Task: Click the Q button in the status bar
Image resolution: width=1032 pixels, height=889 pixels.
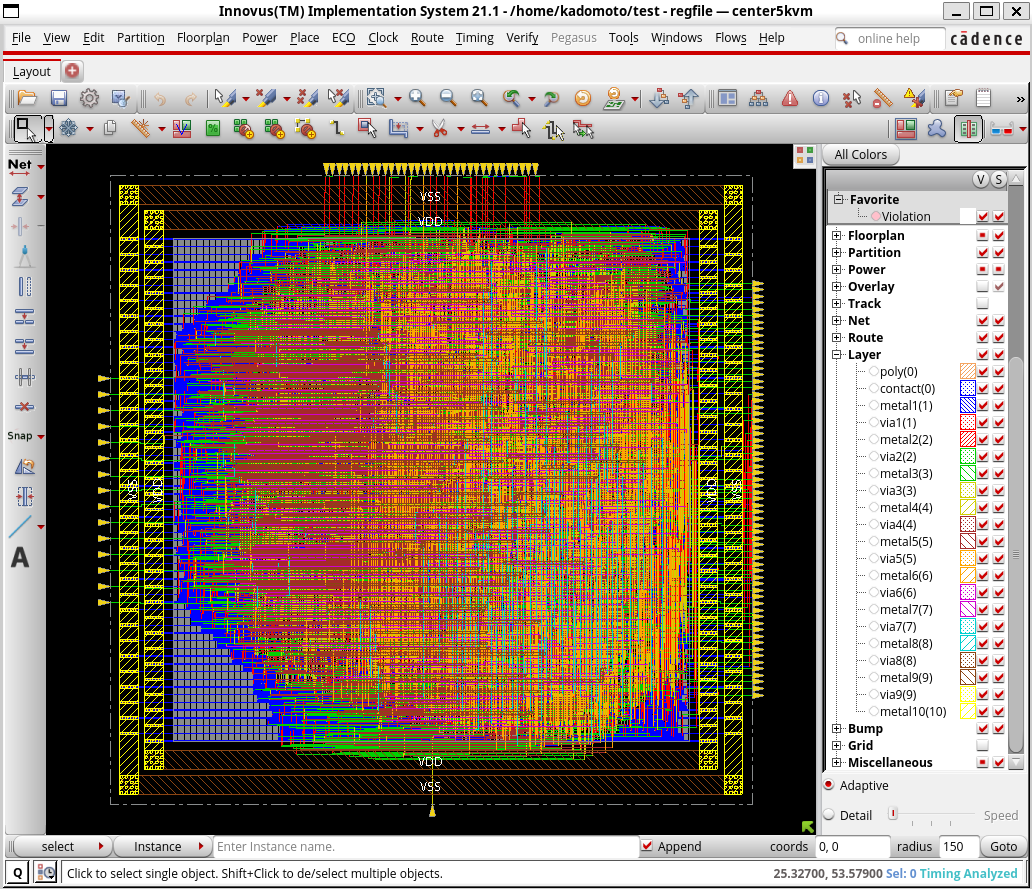Action: coord(17,873)
